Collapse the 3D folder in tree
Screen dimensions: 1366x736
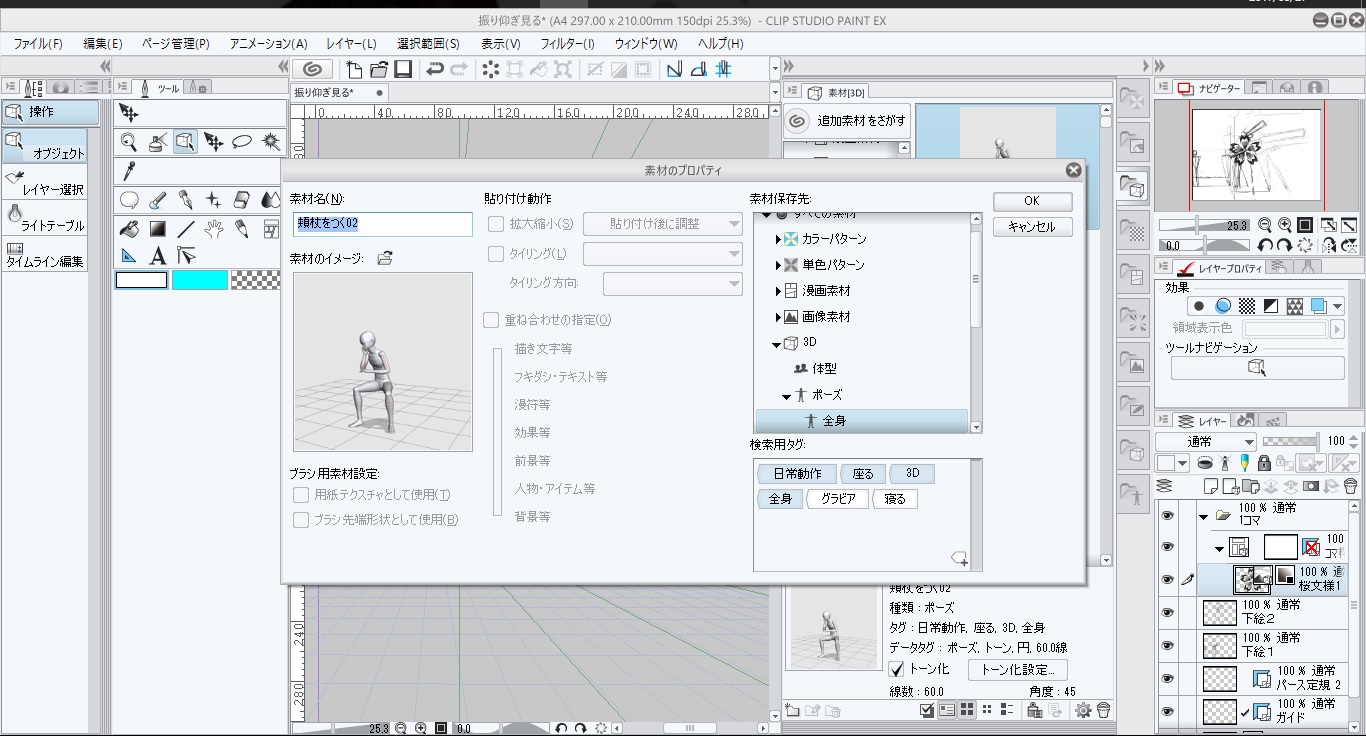click(777, 343)
